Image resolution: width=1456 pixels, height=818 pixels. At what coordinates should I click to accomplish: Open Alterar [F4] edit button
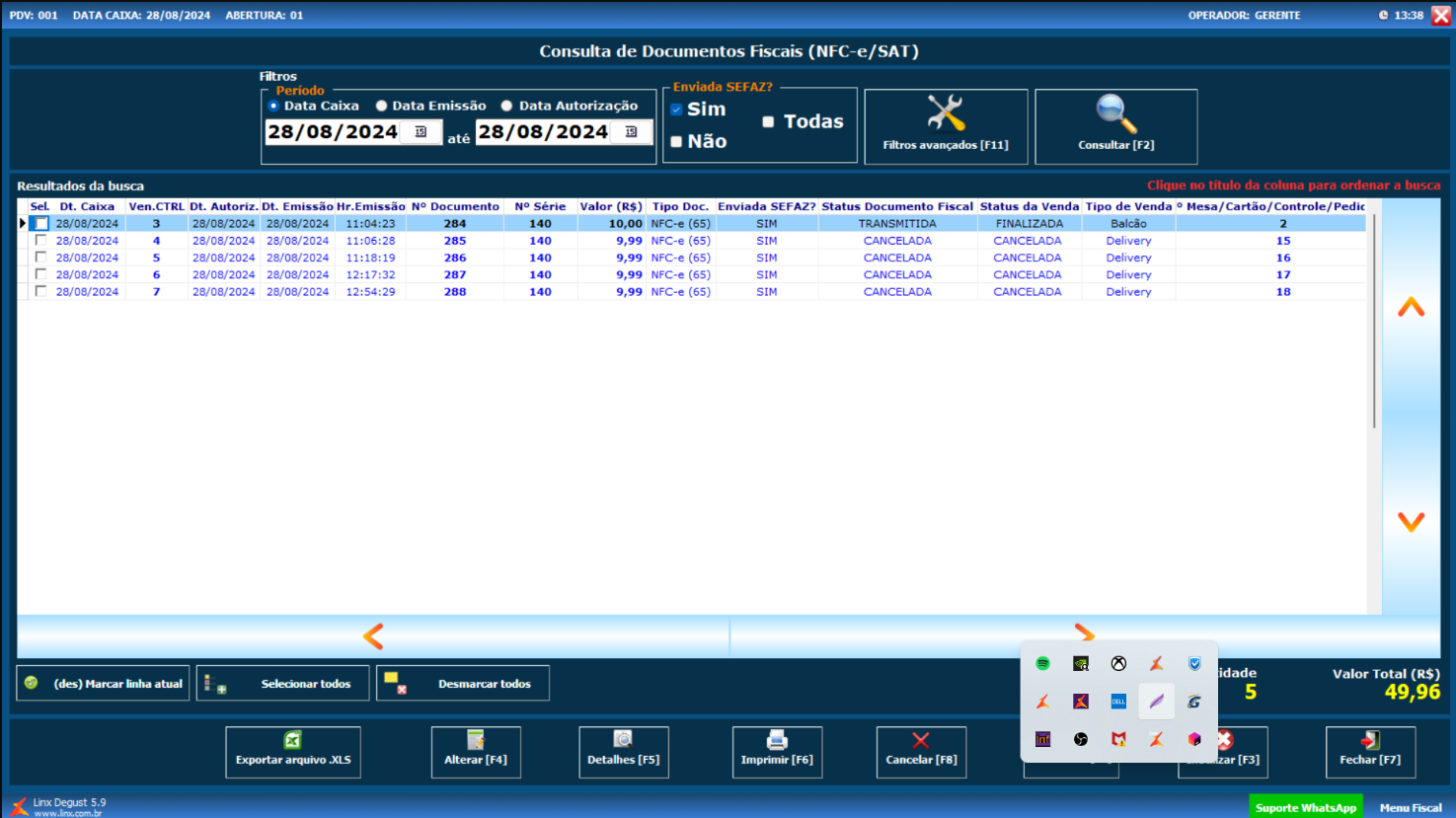[x=475, y=752]
